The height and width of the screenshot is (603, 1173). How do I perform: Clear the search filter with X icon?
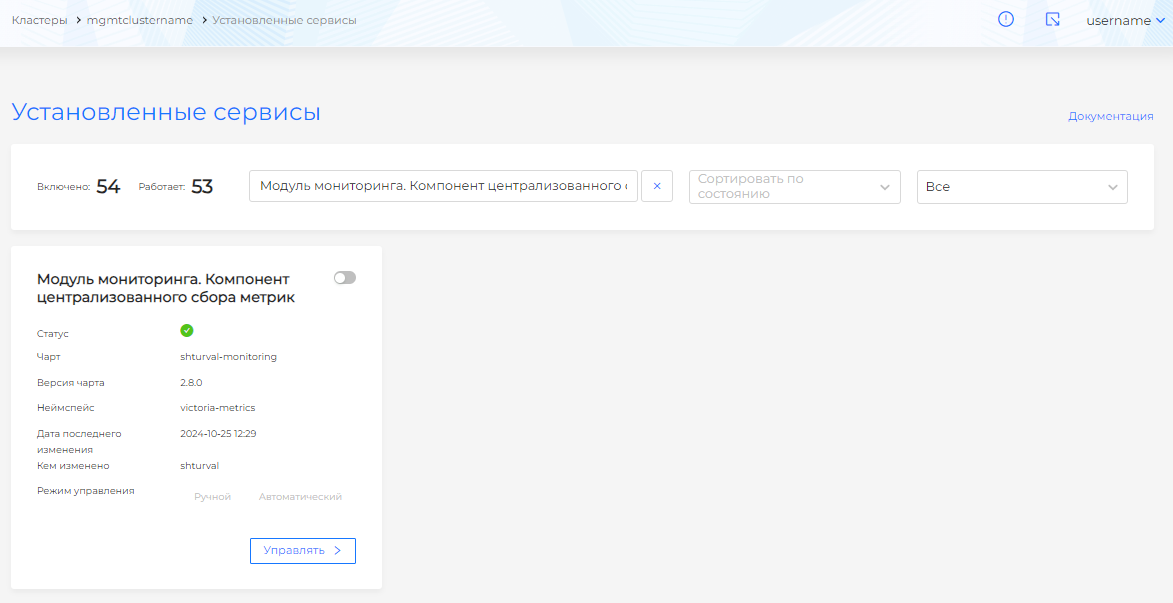(x=657, y=186)
